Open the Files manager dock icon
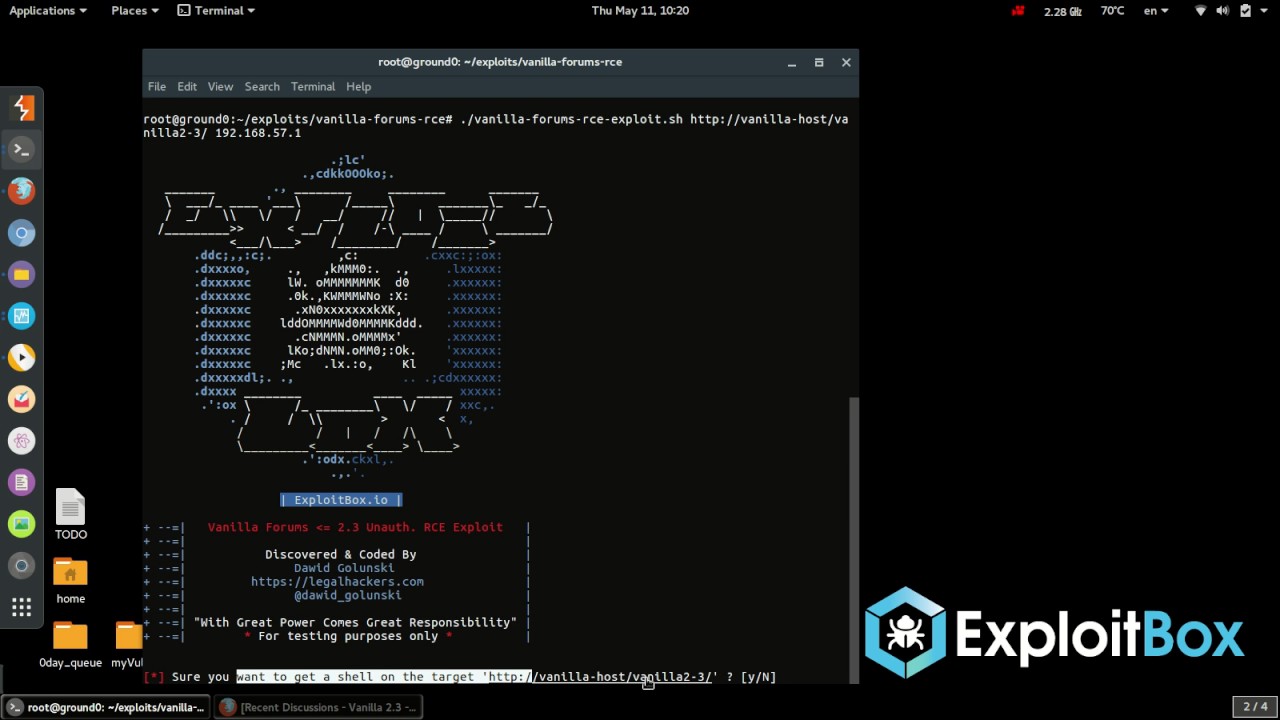The height and width of the screenshot is (720, 1280). click(21, 274)
